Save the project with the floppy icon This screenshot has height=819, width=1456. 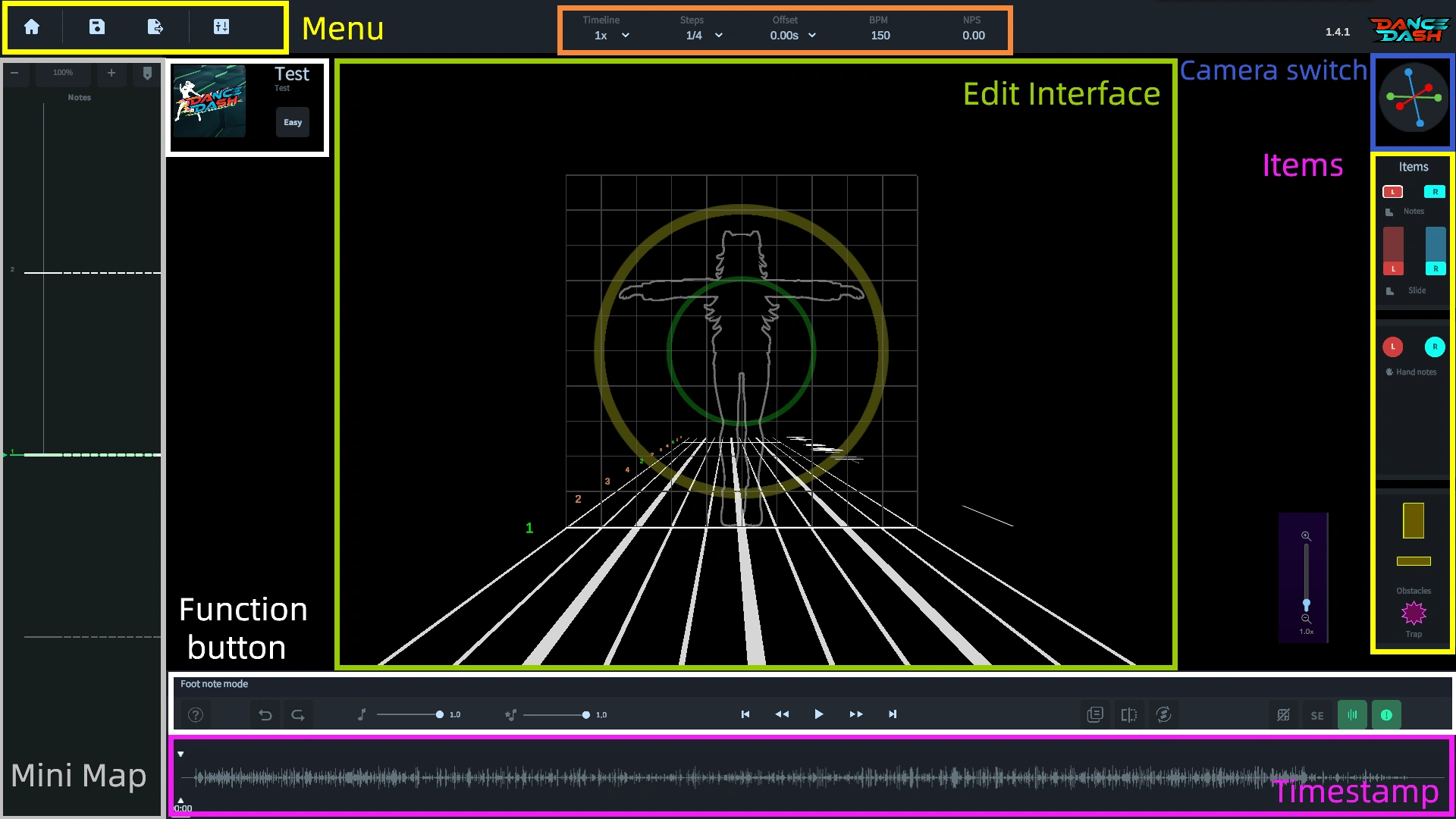coord(97,27)
